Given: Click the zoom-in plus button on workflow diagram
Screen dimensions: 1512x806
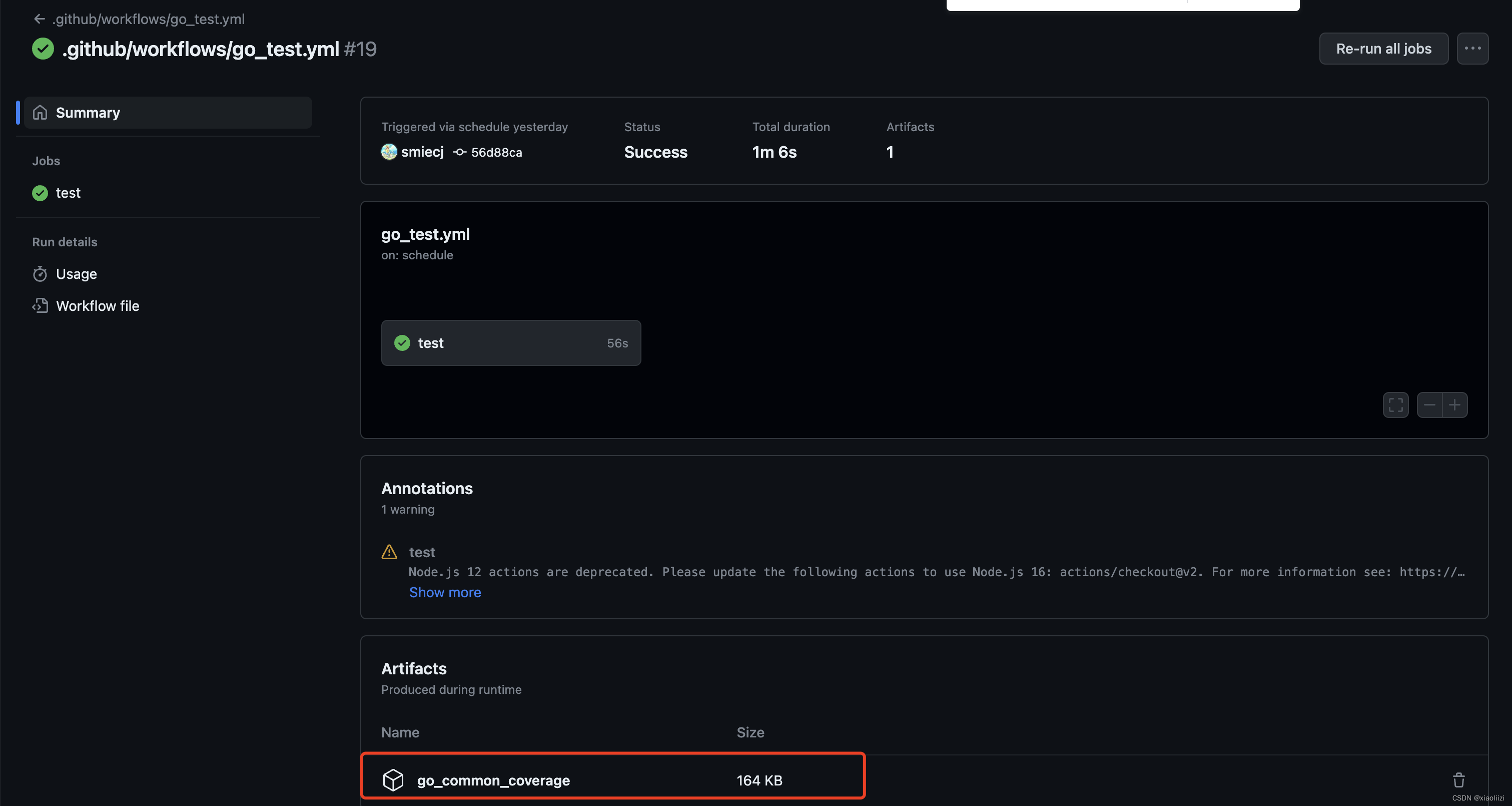Looking at the screenshot, I should click(x=1455, y=404).
